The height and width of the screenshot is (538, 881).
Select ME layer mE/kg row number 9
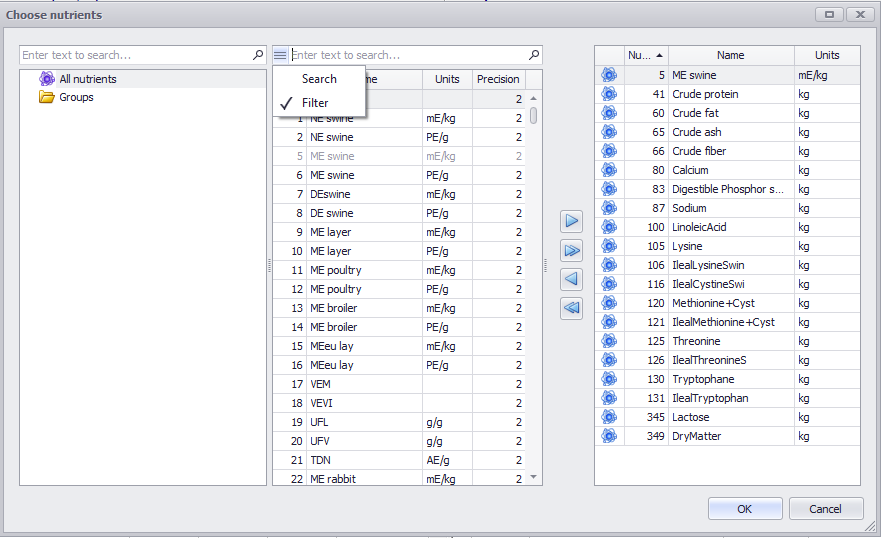(x=399, y=232)
